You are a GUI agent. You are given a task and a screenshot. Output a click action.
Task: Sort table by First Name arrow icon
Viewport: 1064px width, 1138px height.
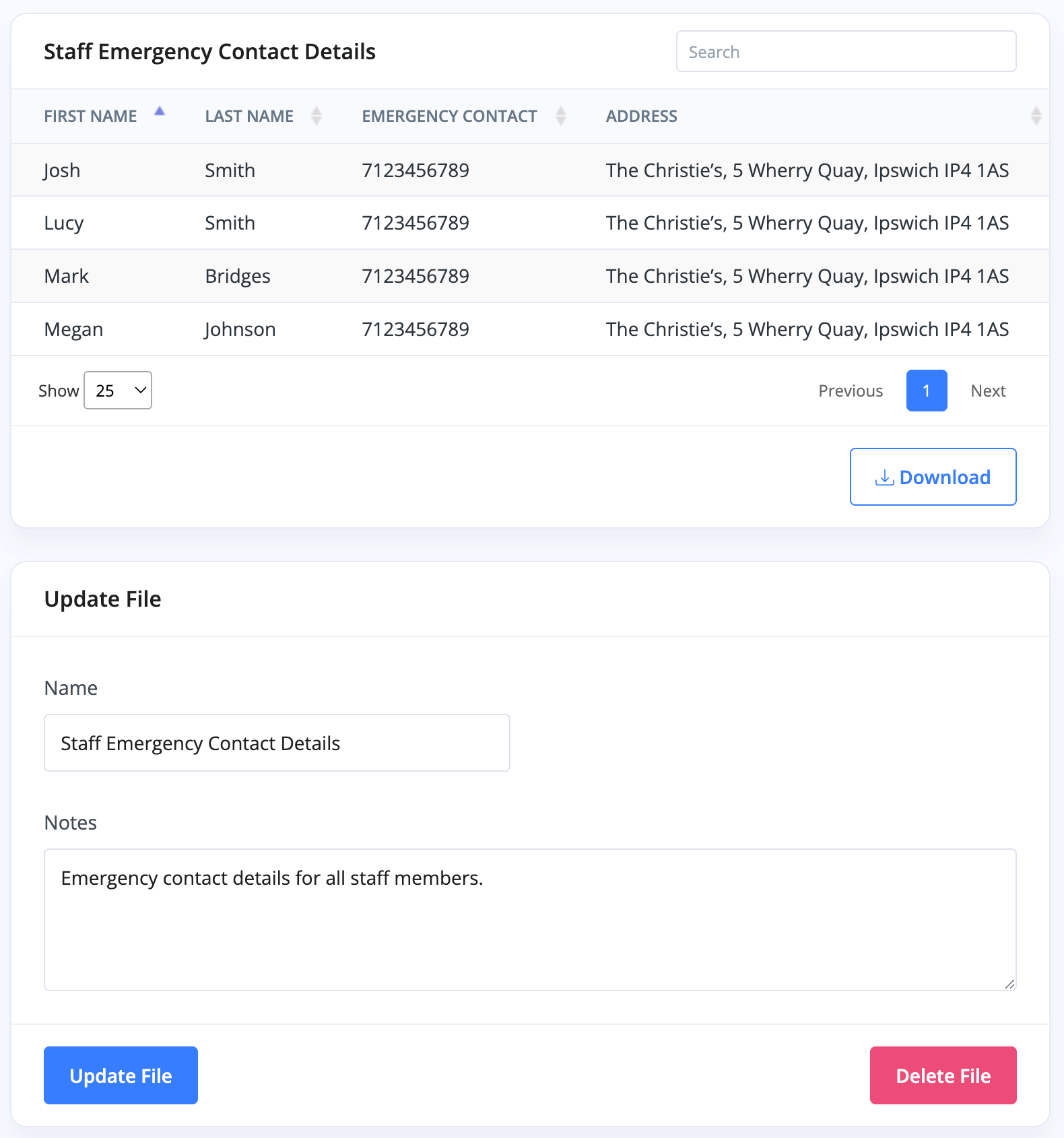tap(160, 112)
